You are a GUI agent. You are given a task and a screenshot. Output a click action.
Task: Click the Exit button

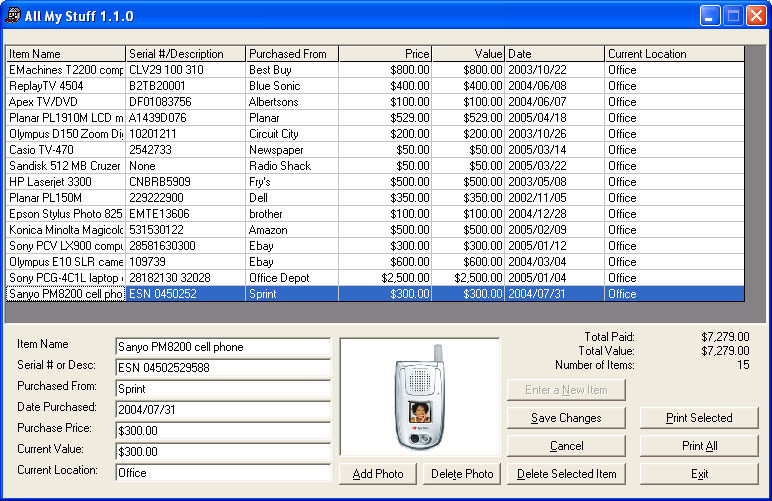(x=699, y=474)
